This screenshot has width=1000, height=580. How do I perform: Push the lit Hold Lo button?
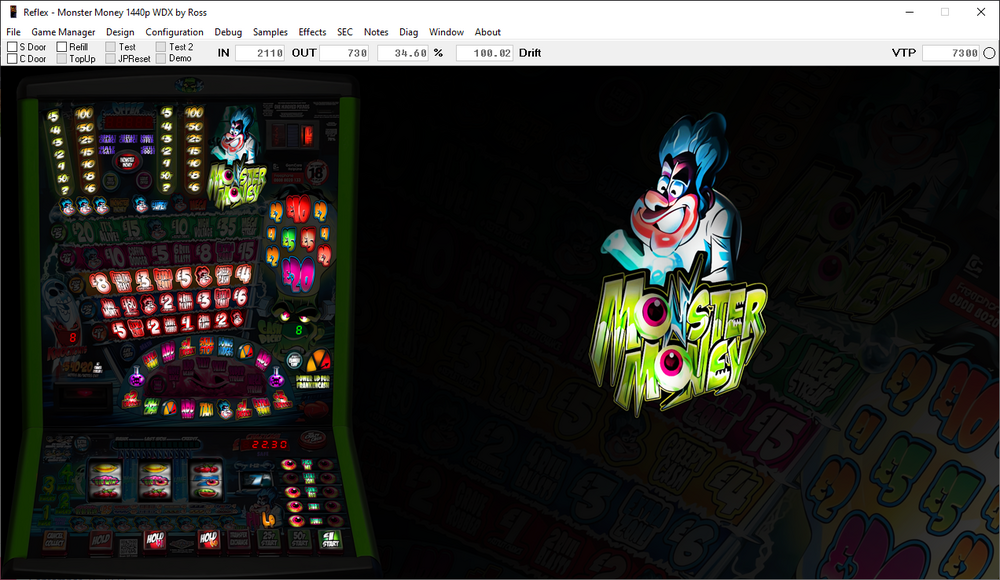[x=209, y=540]
